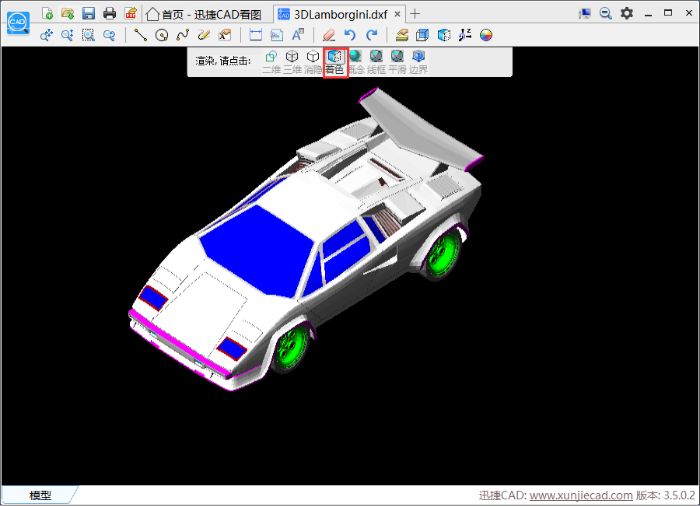Maximize the CAD viewer window
The image size is (700, 506).
(x=668, y=13)
